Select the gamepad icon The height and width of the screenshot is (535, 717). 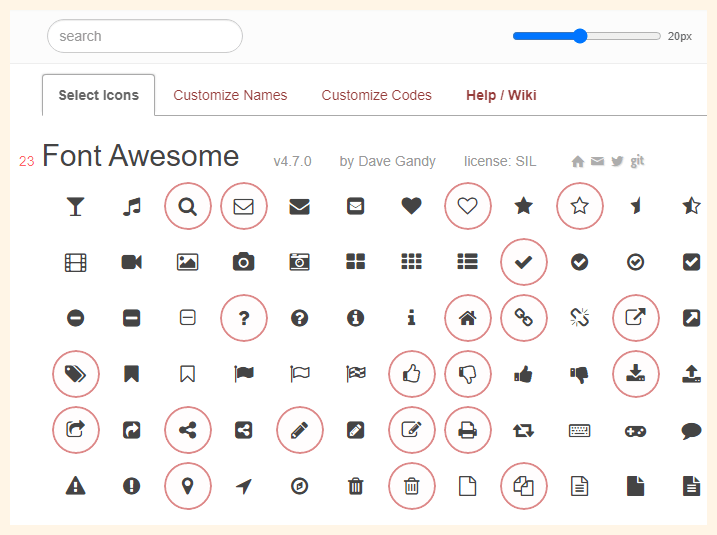point(636,431)
